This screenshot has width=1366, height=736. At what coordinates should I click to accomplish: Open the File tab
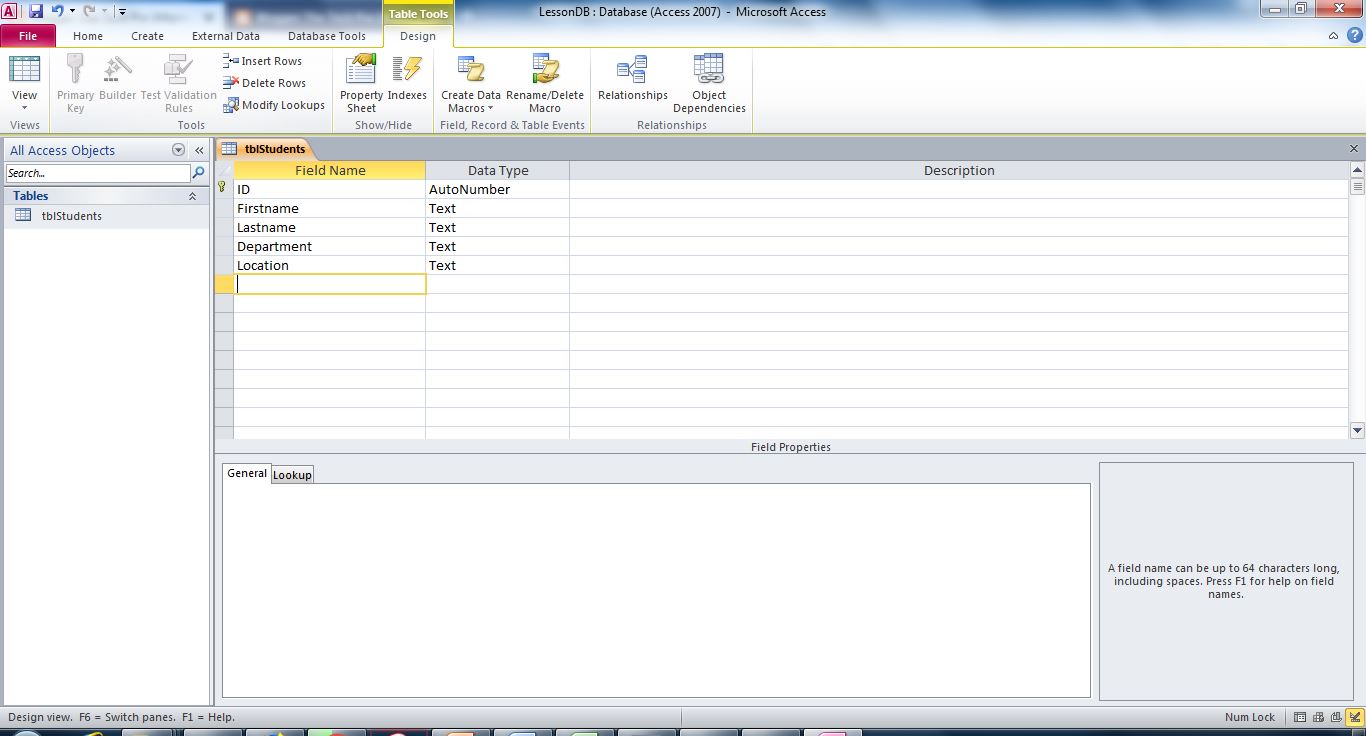[28, 36]
